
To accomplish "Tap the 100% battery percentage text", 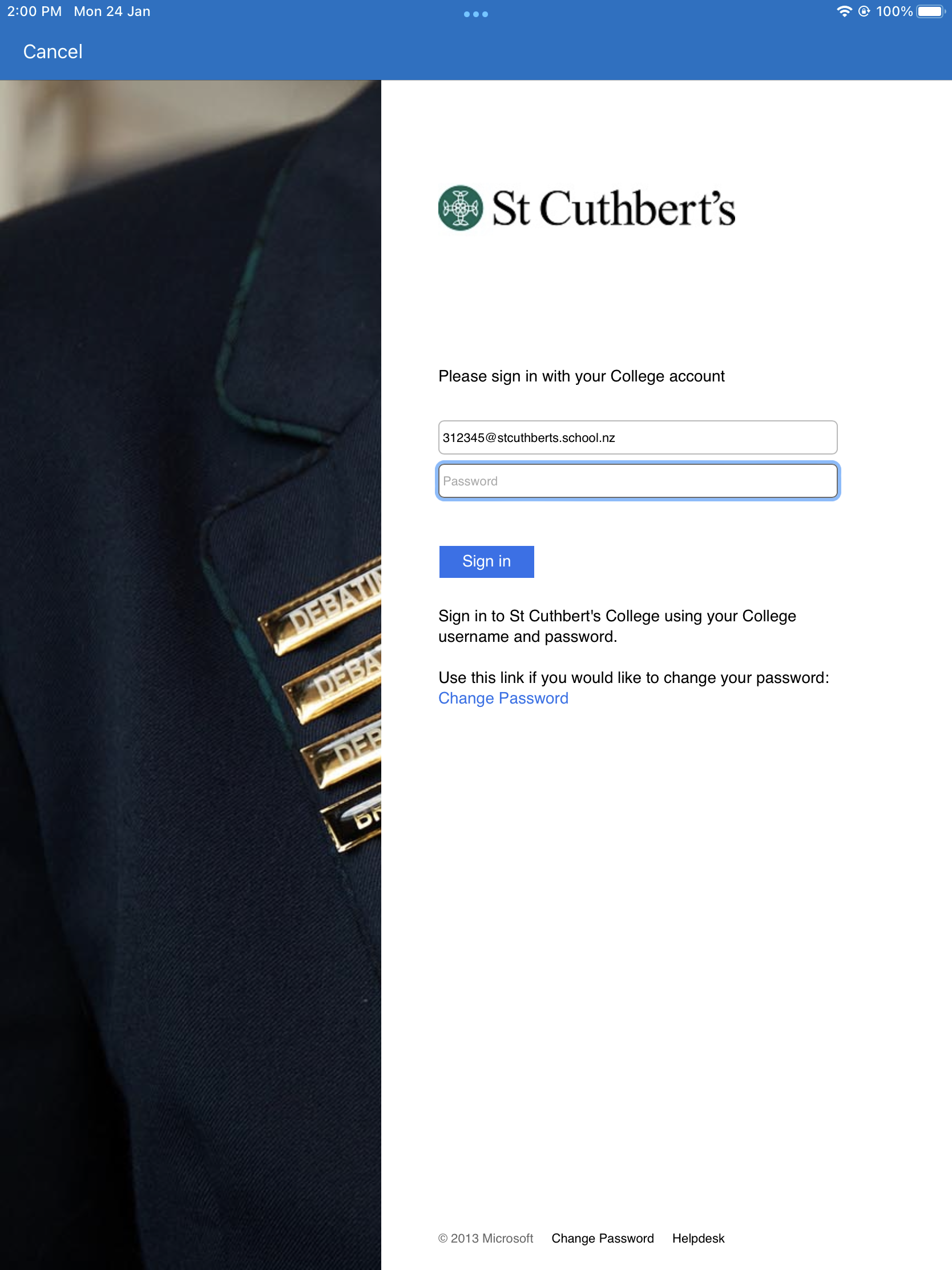I will (893, 11).
